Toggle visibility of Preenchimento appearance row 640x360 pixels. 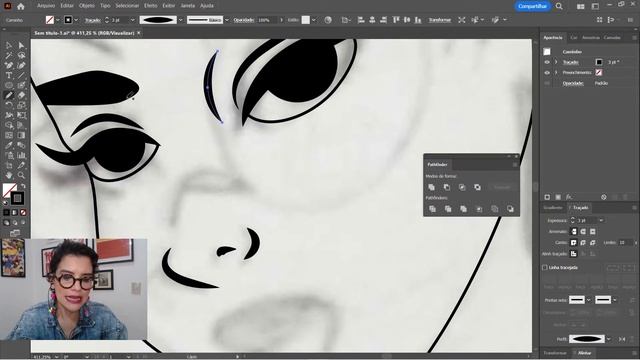(547, 73)
